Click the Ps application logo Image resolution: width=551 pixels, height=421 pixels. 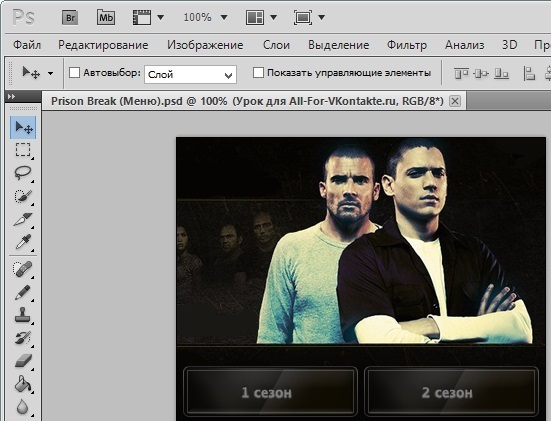coord(24,17)
